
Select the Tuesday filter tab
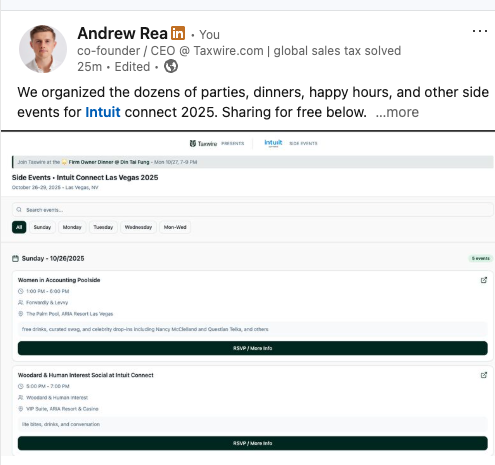103,227
